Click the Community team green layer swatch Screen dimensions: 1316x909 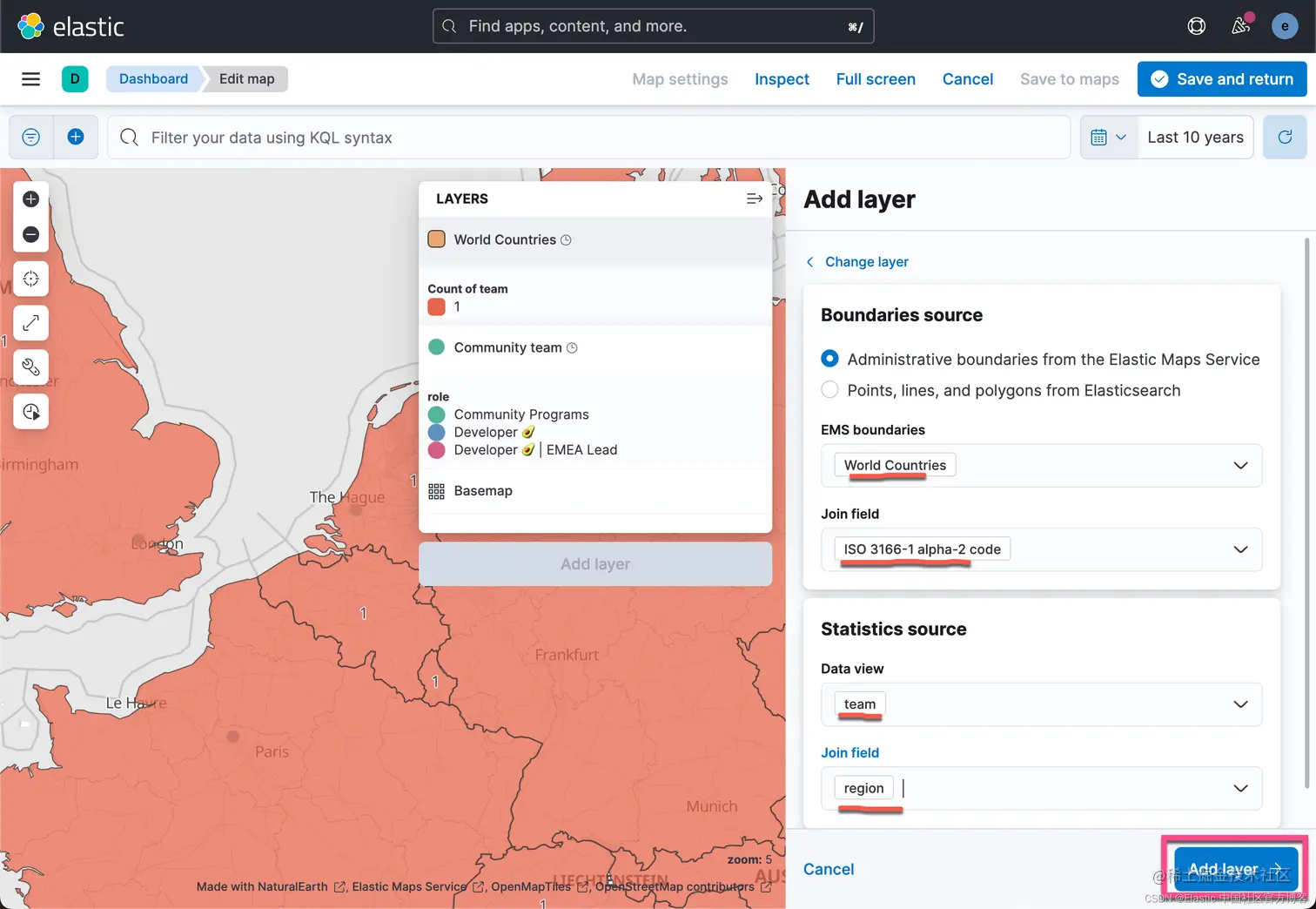click(437, 347)
